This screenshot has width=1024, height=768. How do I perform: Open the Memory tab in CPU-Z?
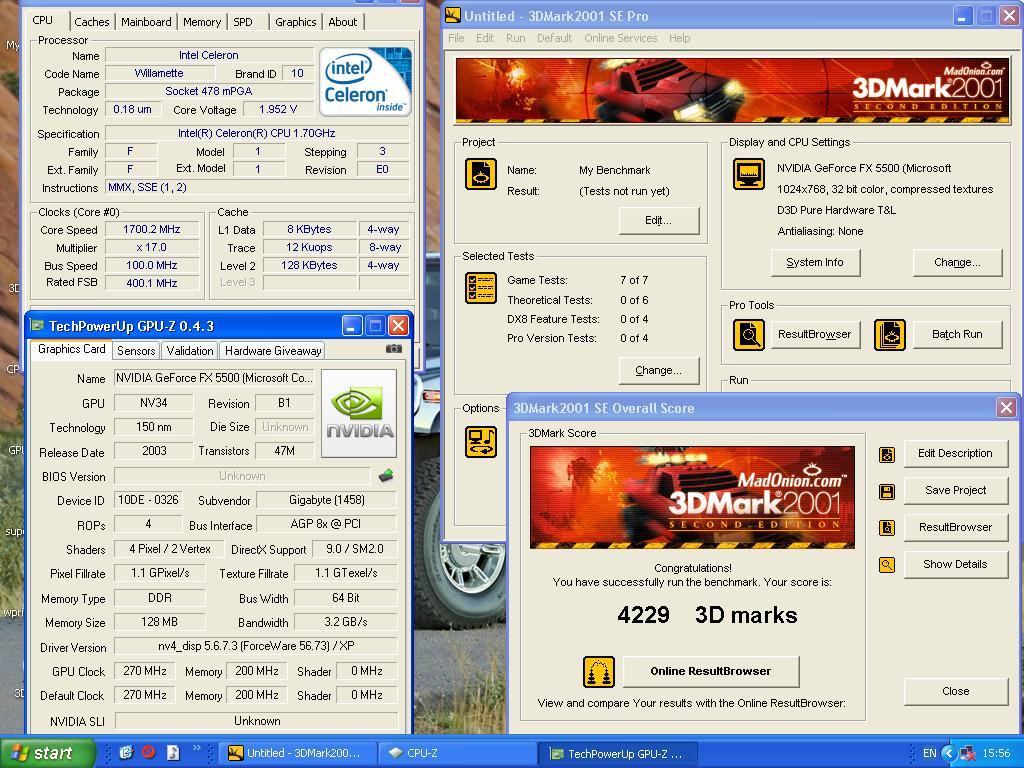point(202,22)
